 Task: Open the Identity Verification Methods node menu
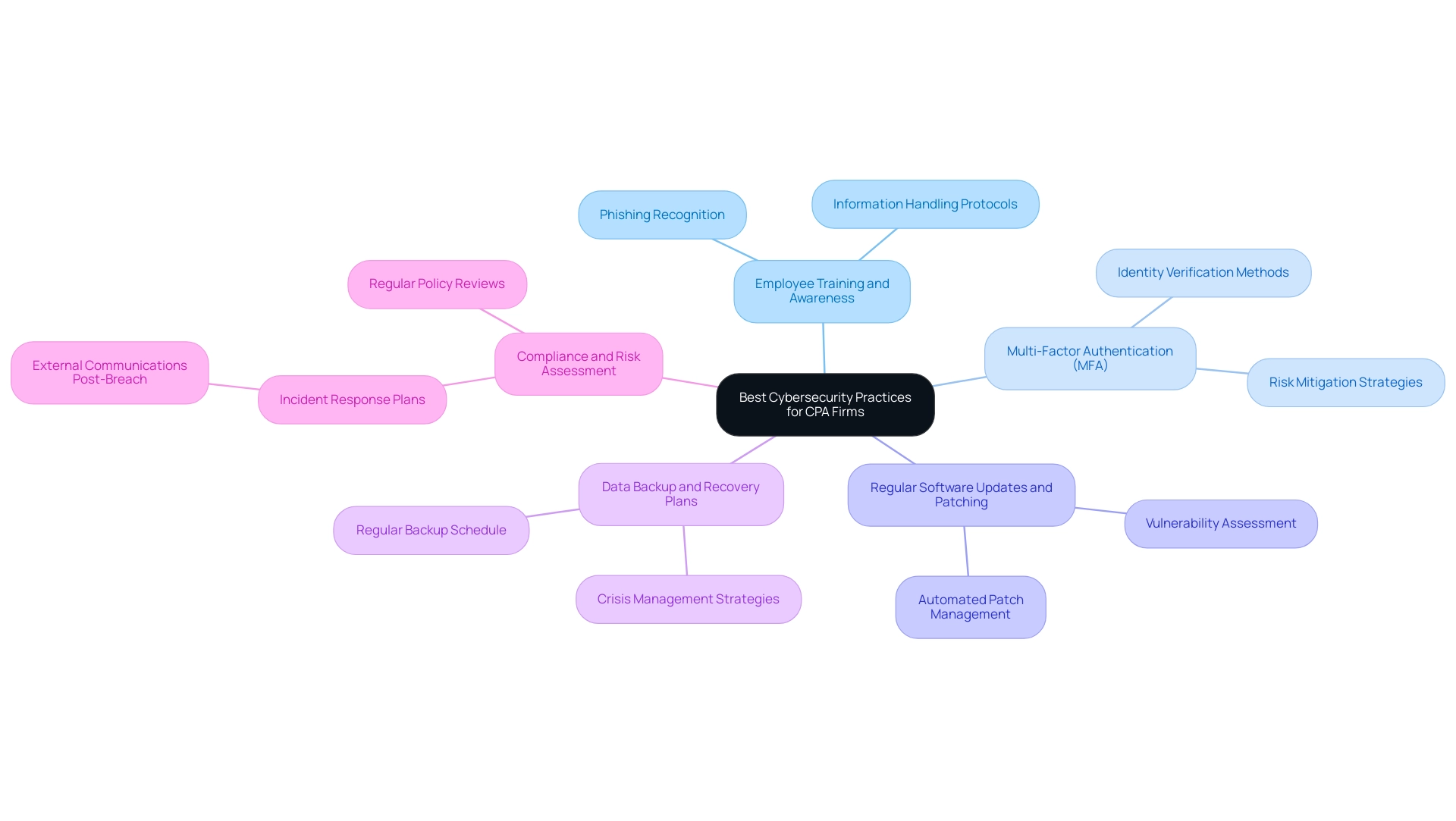(x=1203, y=272)
